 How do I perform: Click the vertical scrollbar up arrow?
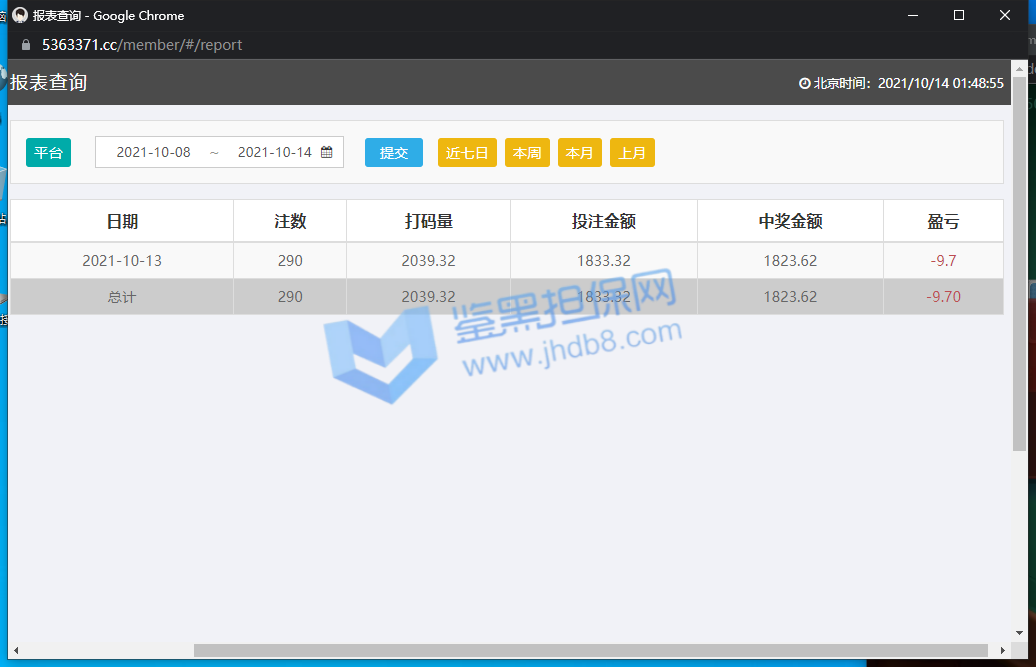(x=1019, y=68)
